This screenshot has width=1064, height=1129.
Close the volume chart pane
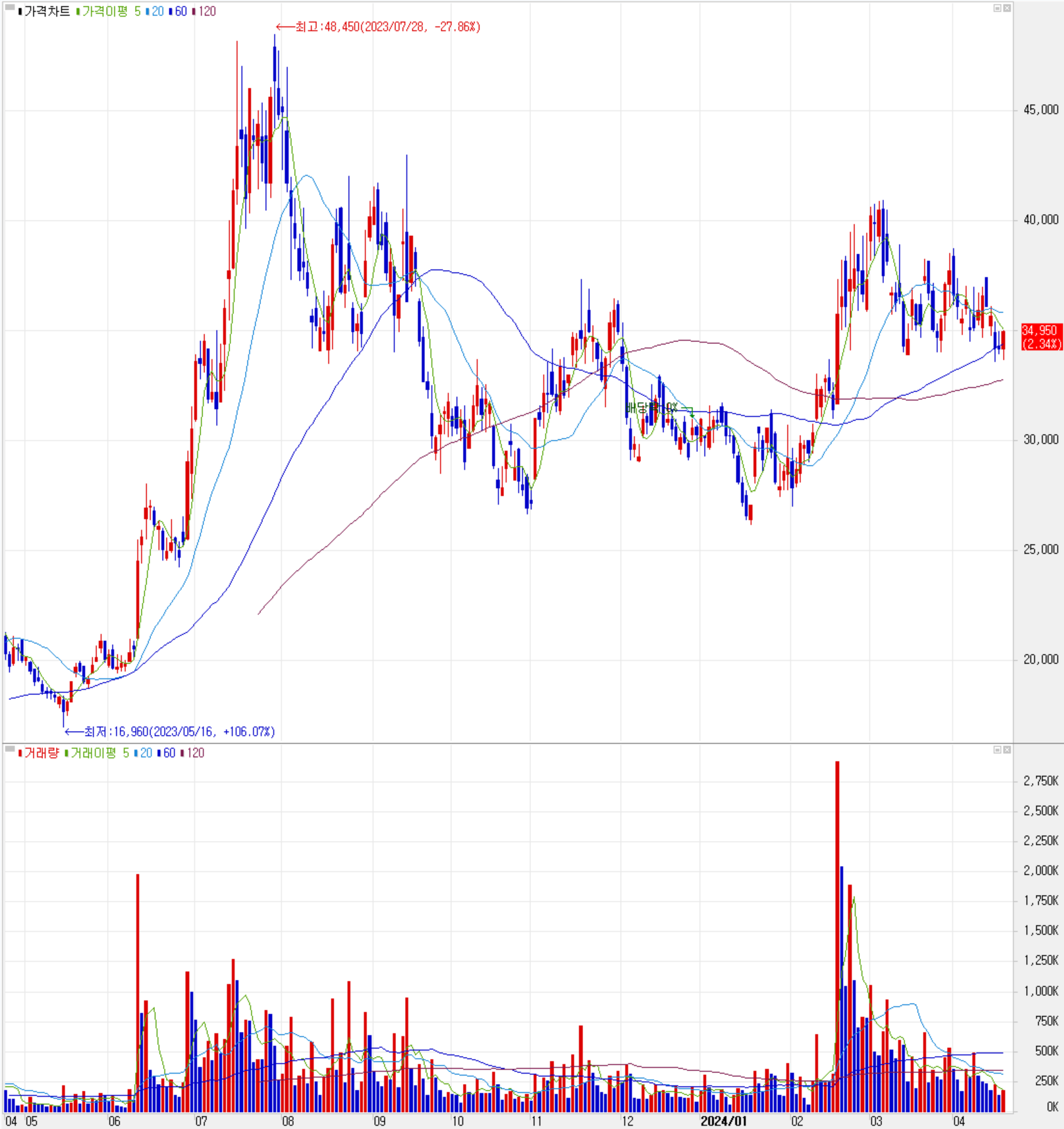1007,750
